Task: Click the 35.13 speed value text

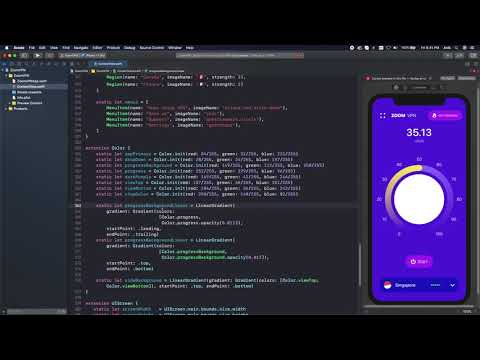Action: tap(419, 133)
